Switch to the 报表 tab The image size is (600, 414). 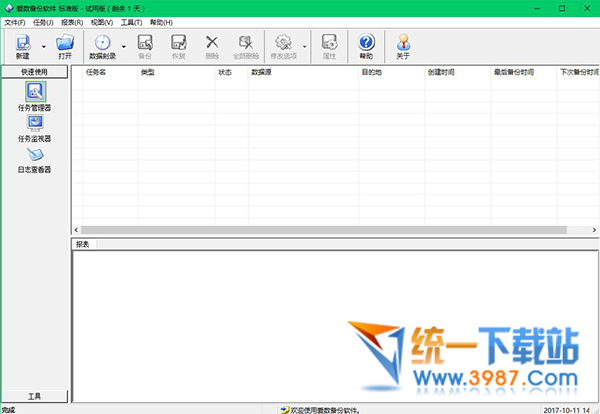83,244
